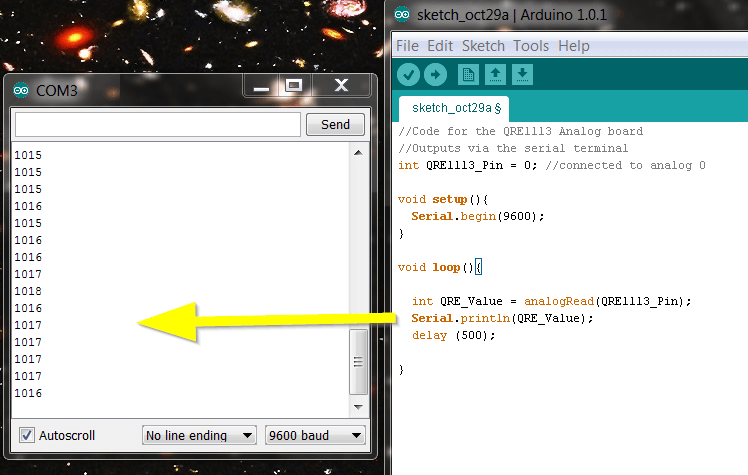The height and width of the screenshot is (475, 748).
Task: Click the void loop() line
Action: click(440, 268)
